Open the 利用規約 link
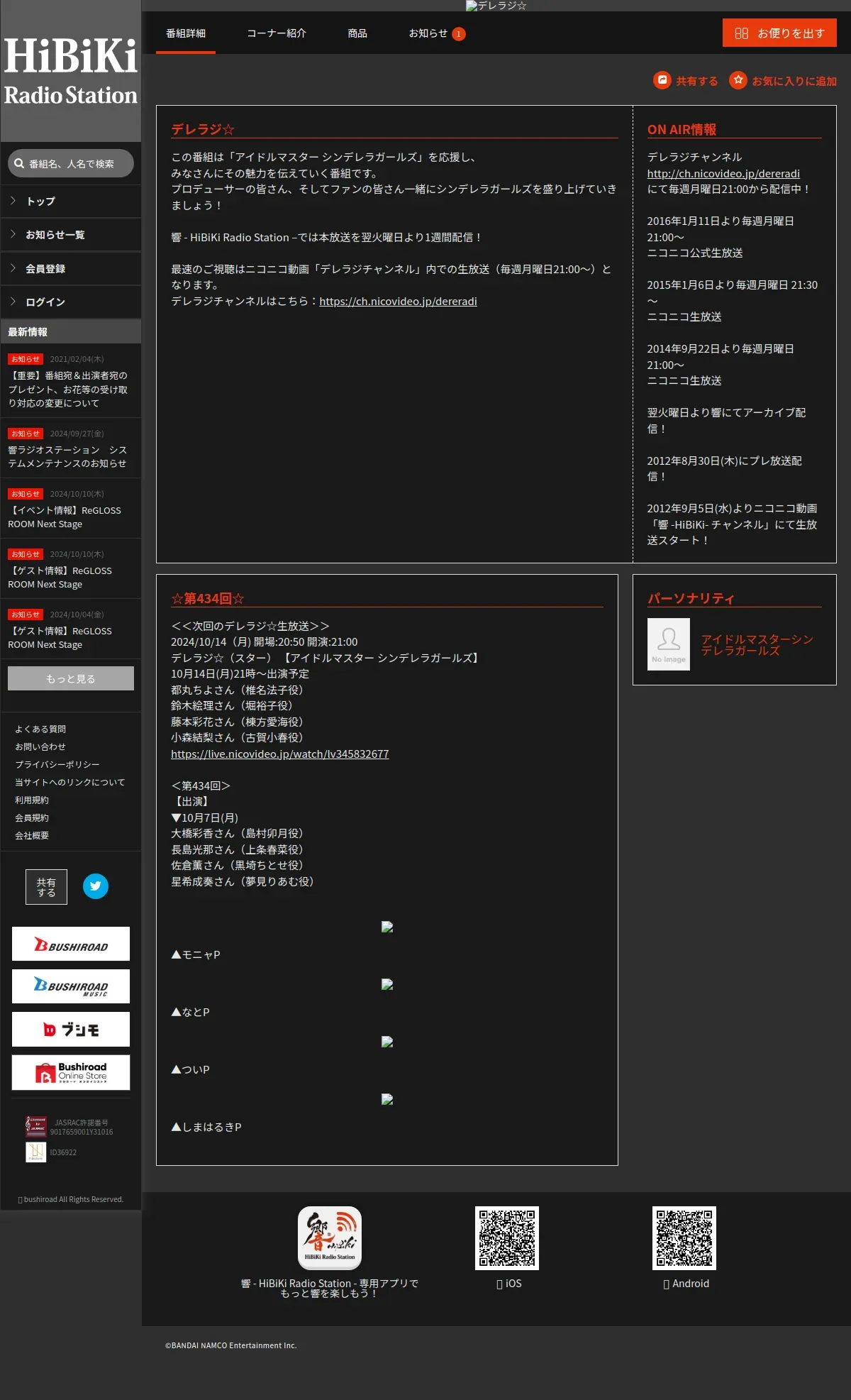Viewport: 851px width, 1400px height. pos(32,800)
